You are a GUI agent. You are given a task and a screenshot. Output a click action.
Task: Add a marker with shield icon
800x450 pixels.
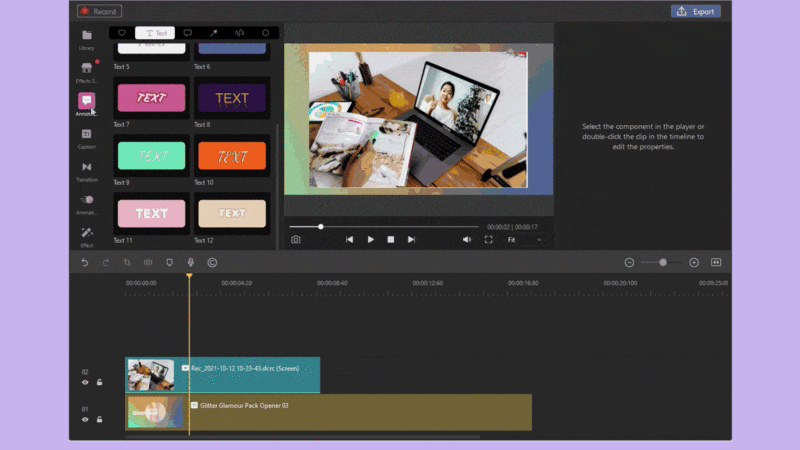click(x=169, y=262)
